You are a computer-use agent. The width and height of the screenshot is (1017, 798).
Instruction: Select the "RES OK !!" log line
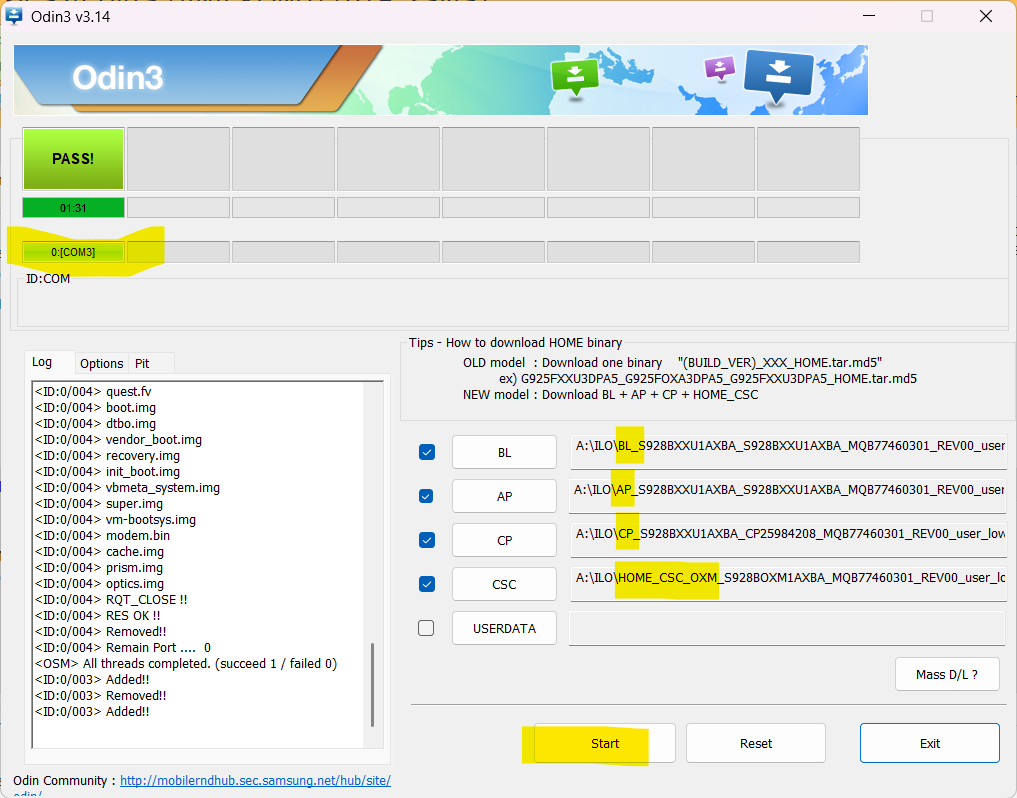pyautogui.click(x=97, y=616)
